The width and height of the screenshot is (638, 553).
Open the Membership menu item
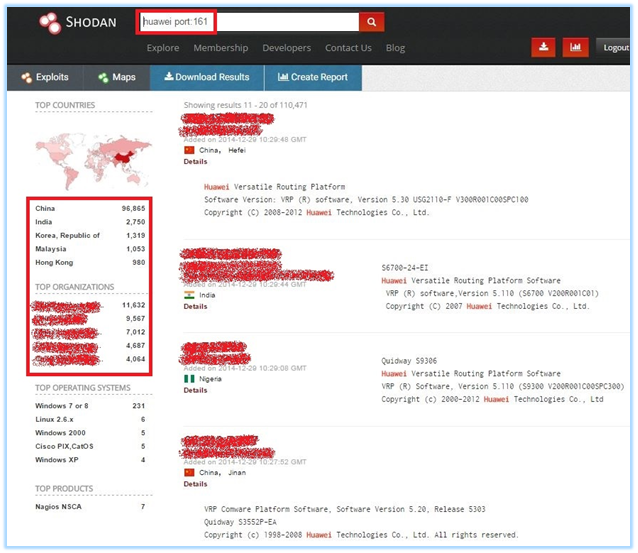coord(221,48)
